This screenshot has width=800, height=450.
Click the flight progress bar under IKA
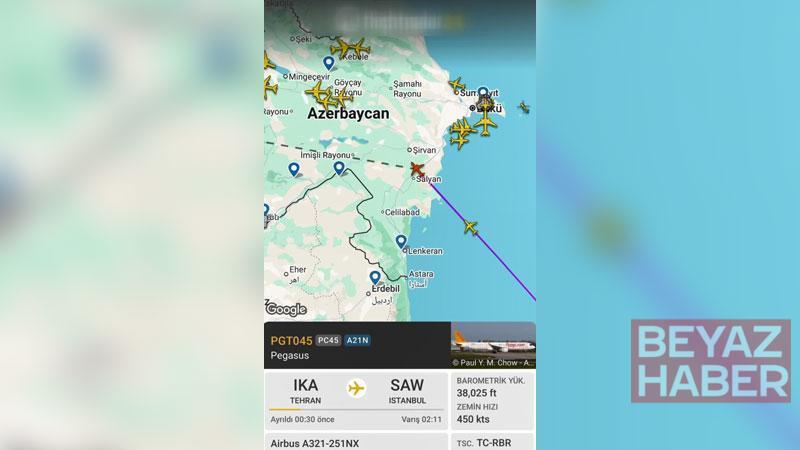pyautogui.click(x=356, y=409)
